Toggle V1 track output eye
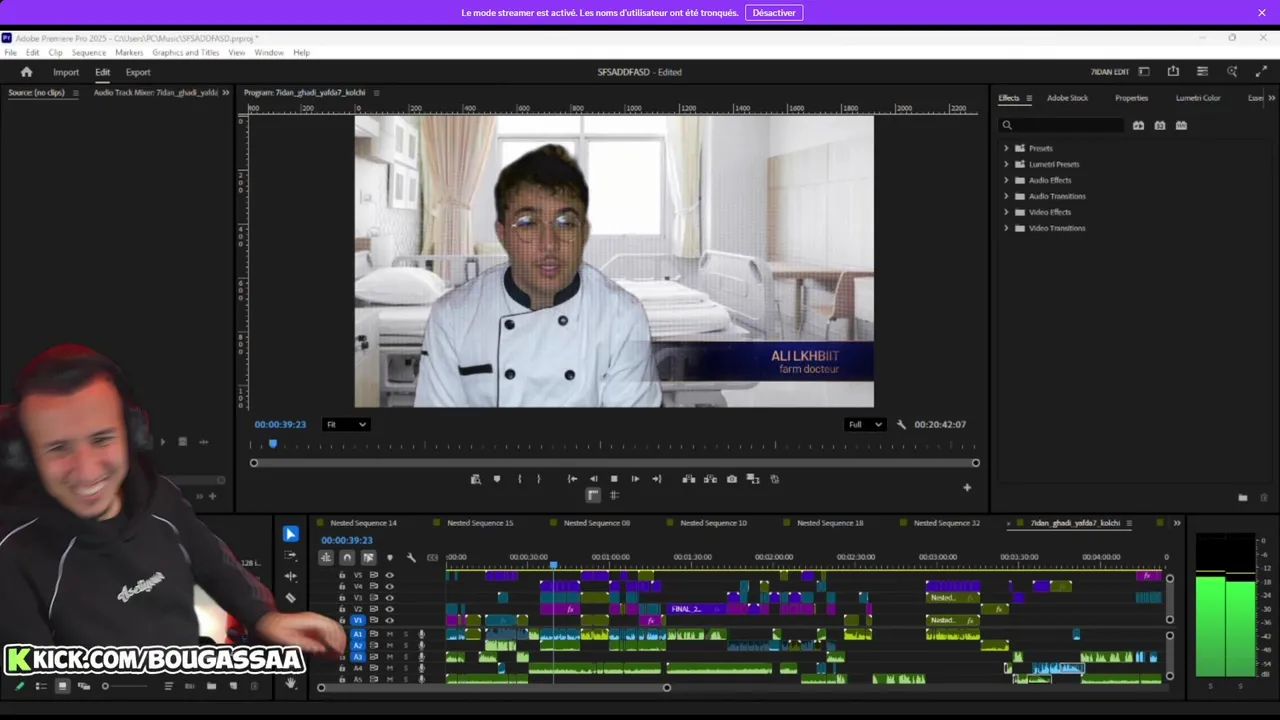The width and height of the screenshot is (1280, 720). 390,620
